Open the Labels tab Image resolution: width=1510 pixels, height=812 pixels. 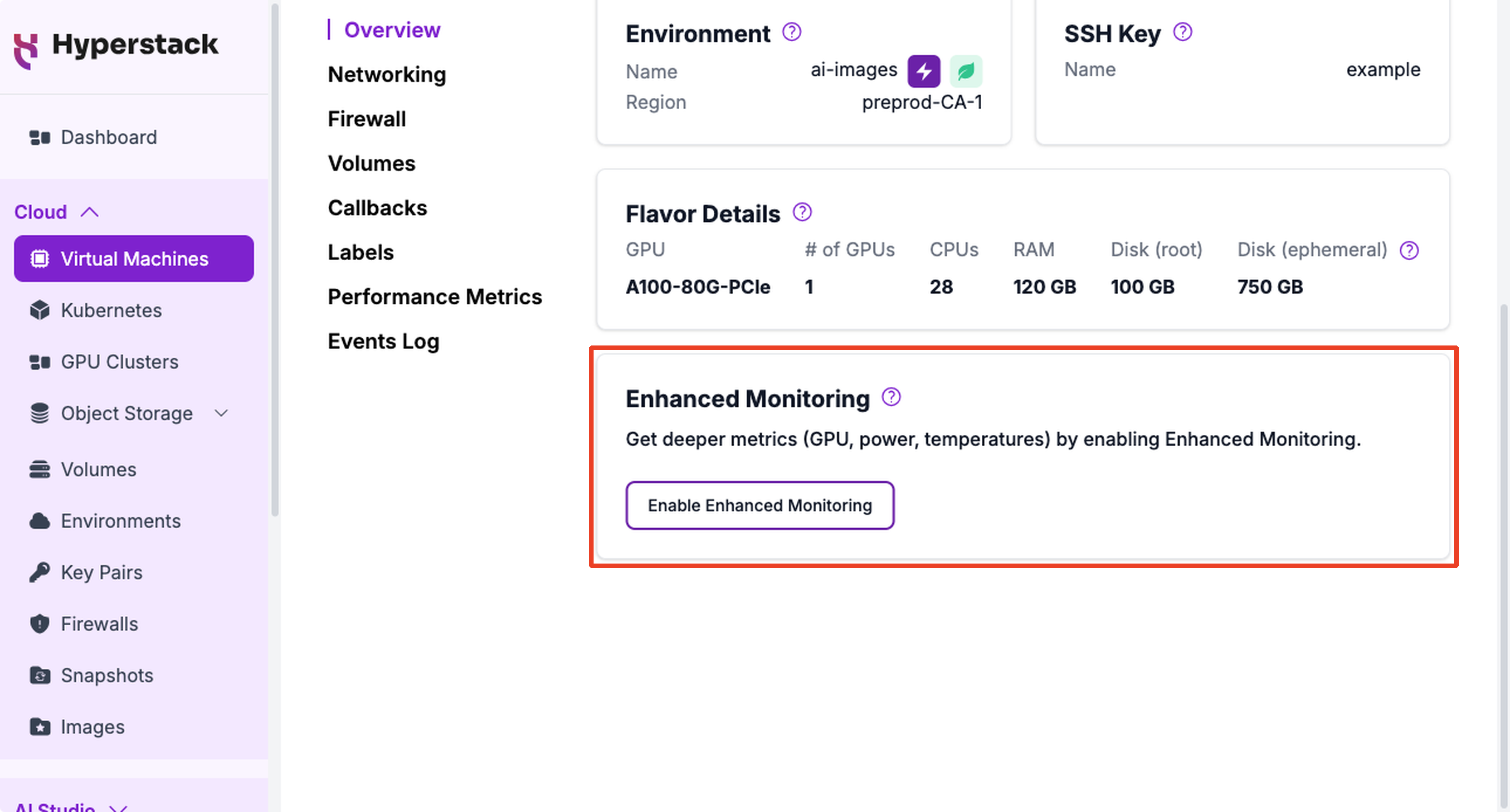[360, 252]
